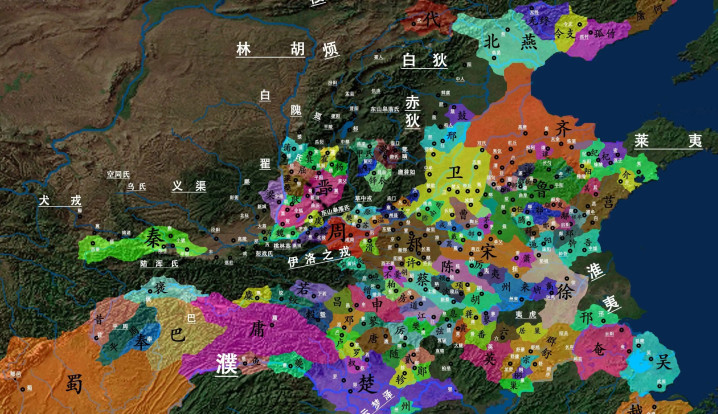This screenshot has height=414, width=718.
Task: Click the '罗' label on yellow-green region
Action: pos(356,353)
